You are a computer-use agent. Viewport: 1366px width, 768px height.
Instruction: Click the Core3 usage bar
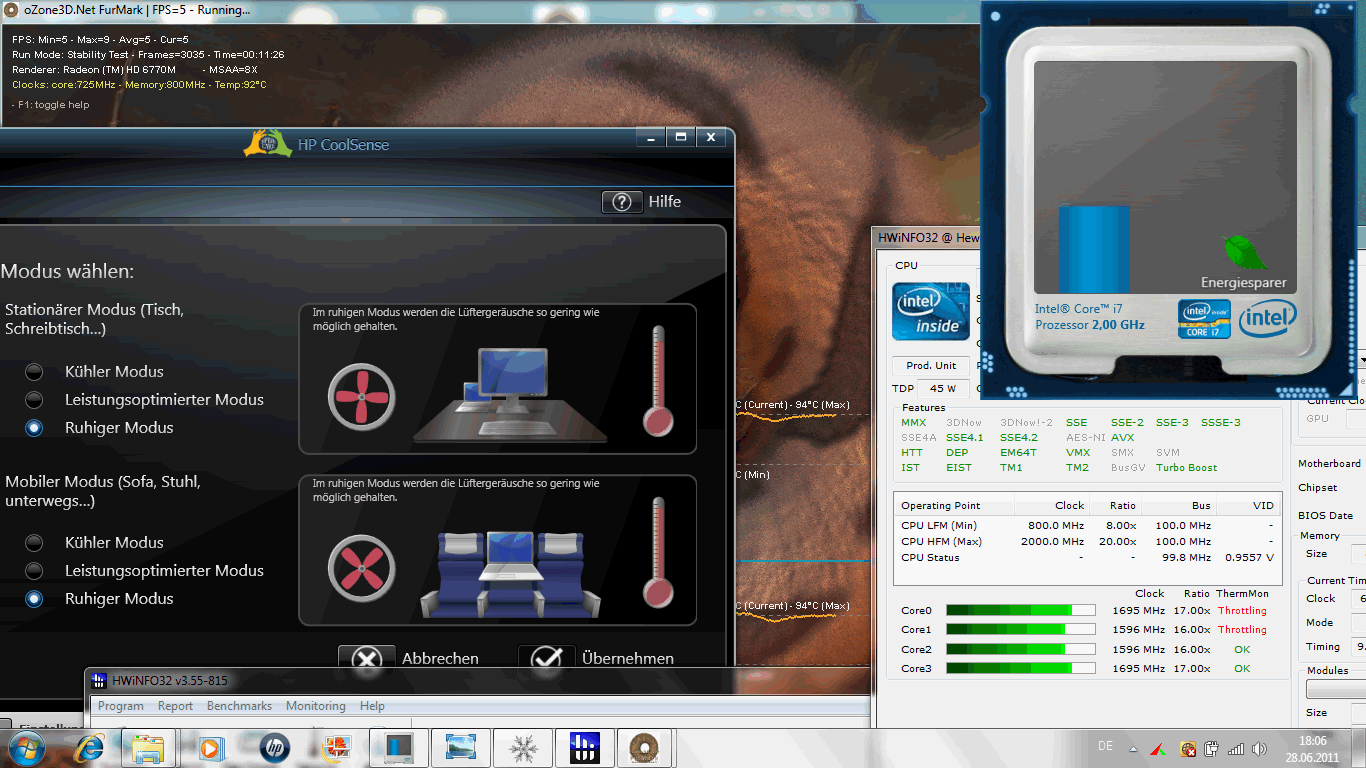point(1020,668)
